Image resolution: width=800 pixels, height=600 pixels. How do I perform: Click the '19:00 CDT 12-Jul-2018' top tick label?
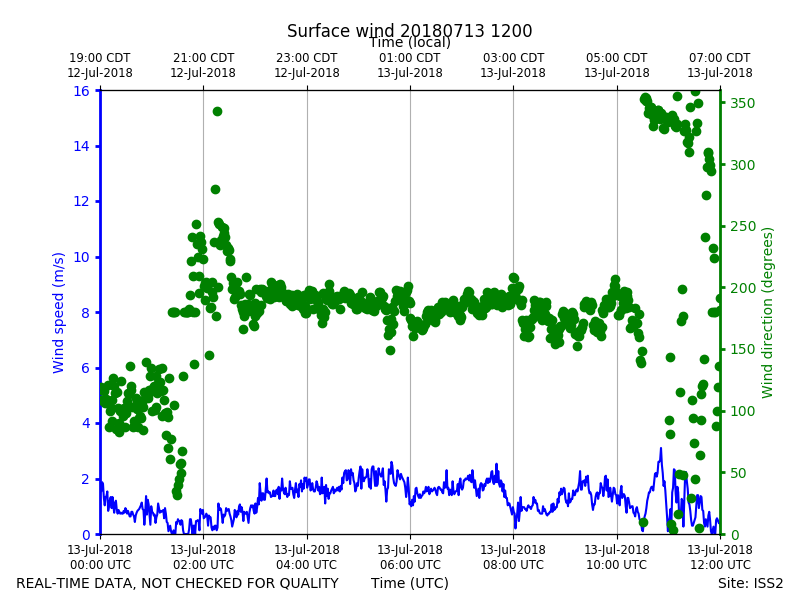tap(100, 65)
